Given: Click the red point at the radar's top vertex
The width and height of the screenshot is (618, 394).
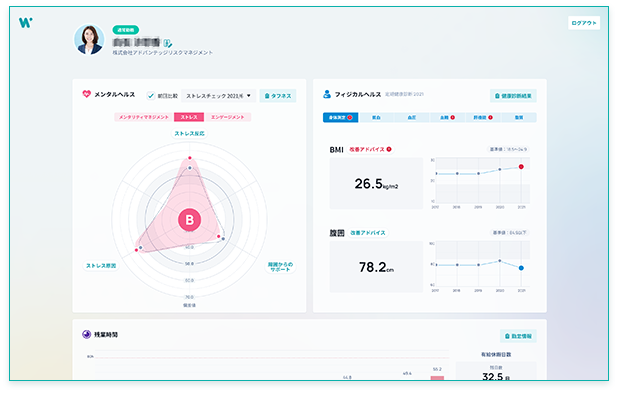Looking at the screenshot, I should point(190,158).
